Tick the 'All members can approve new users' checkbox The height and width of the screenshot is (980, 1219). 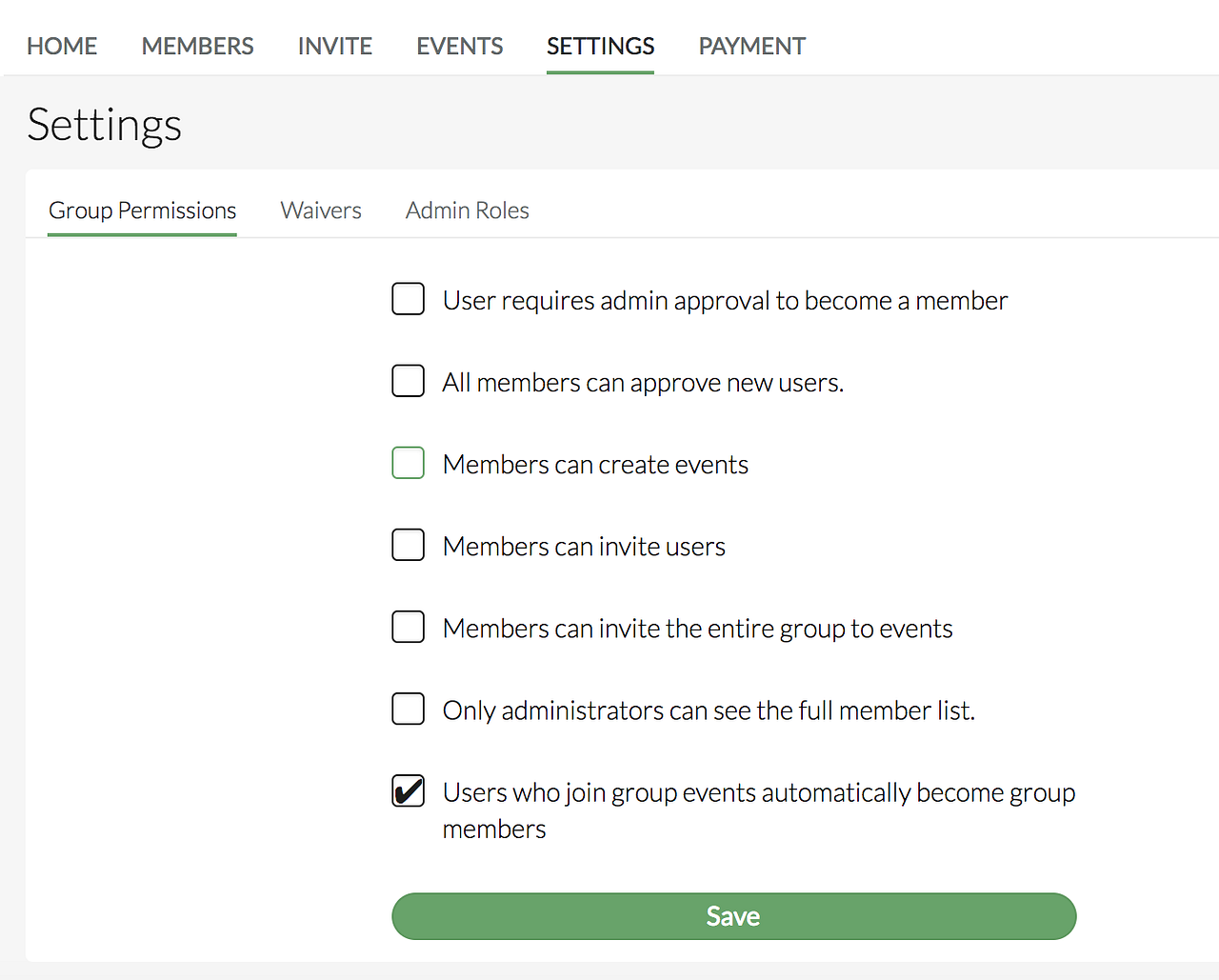[408, 381]
